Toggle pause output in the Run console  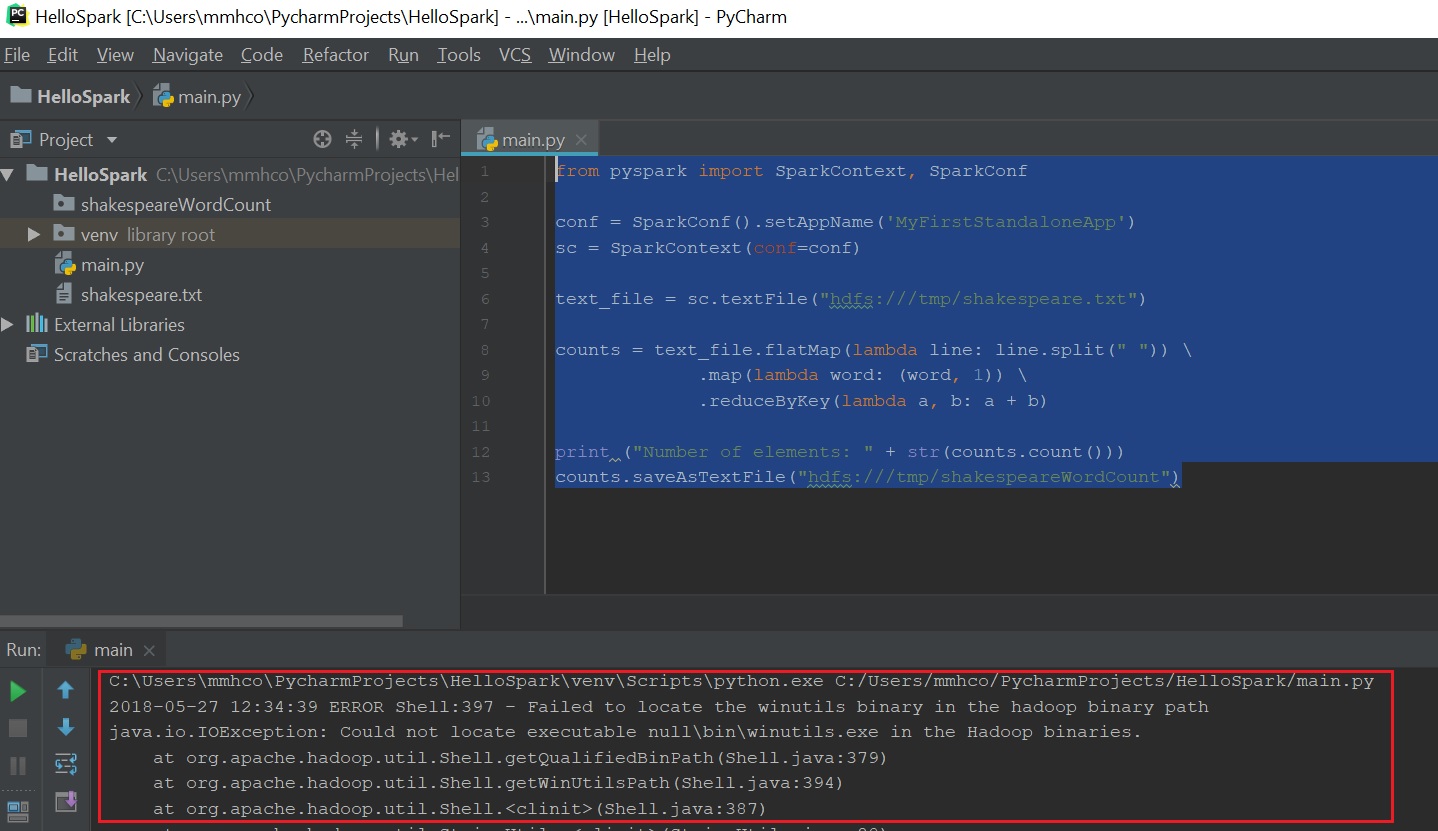pos(18,763)
